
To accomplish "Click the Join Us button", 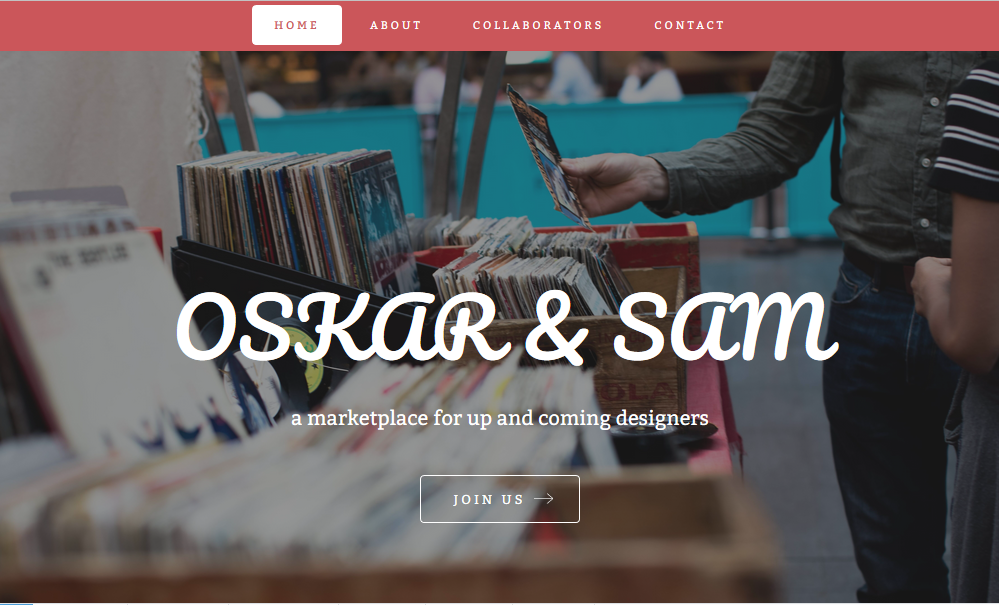I will 500,499.
